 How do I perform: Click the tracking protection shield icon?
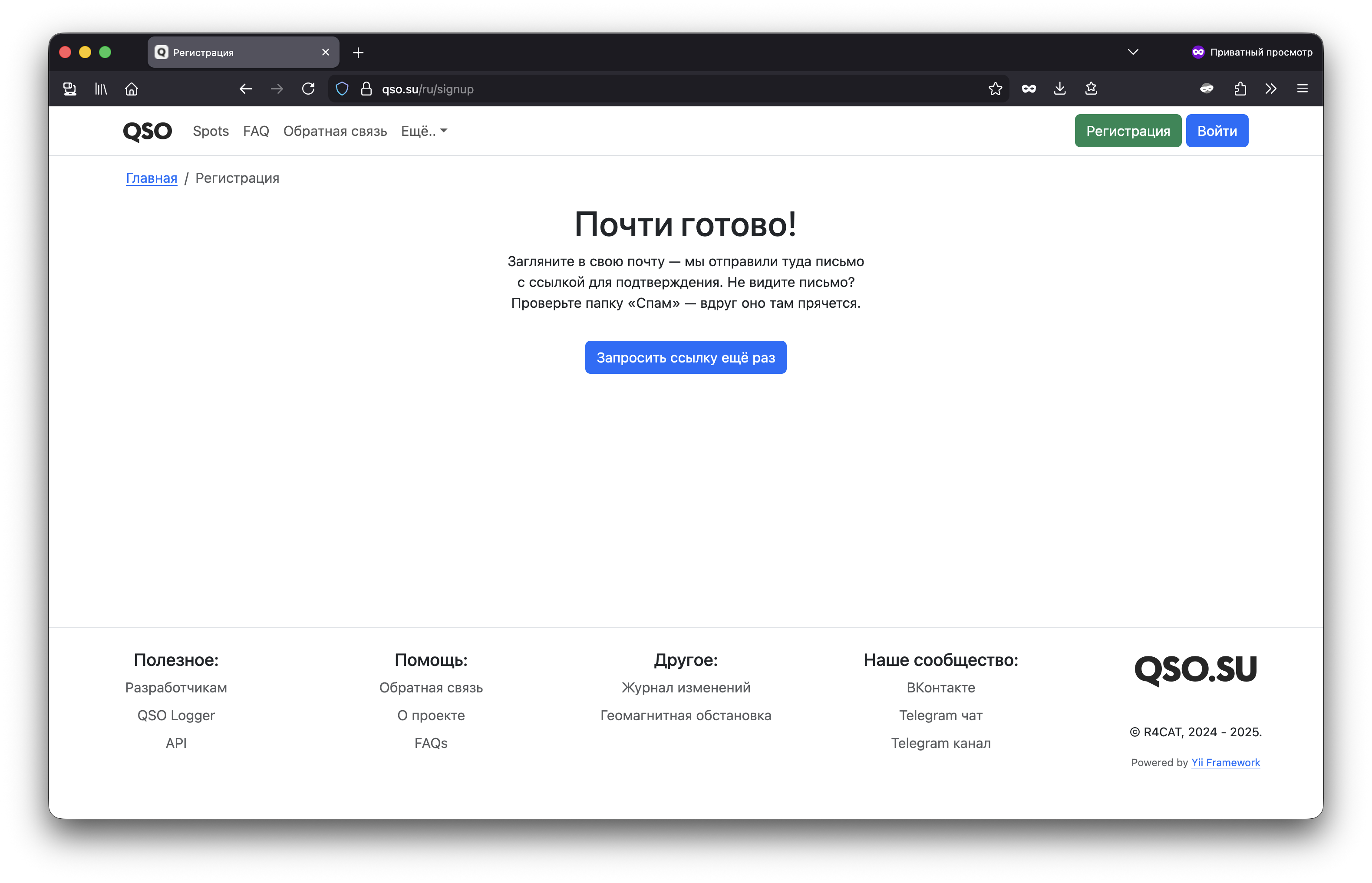[x=342, y=89]
